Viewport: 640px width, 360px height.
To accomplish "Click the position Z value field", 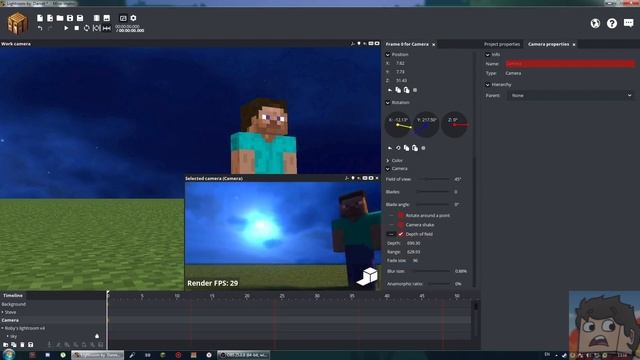I will [x=401, y=81].
